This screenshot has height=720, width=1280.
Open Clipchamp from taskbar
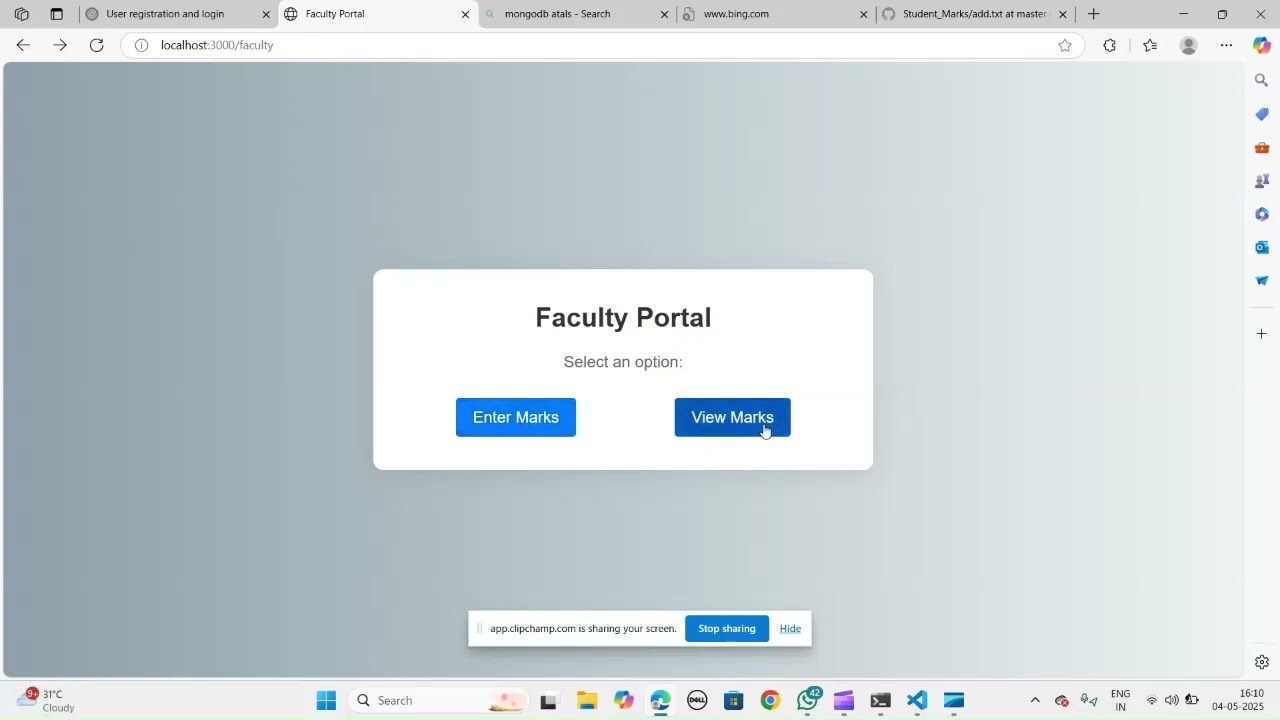[844, 700]
